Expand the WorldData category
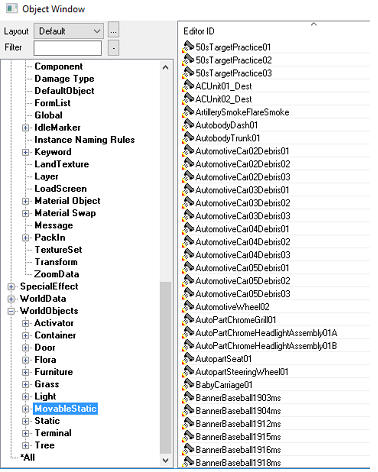378x472 pixels. 11,299
